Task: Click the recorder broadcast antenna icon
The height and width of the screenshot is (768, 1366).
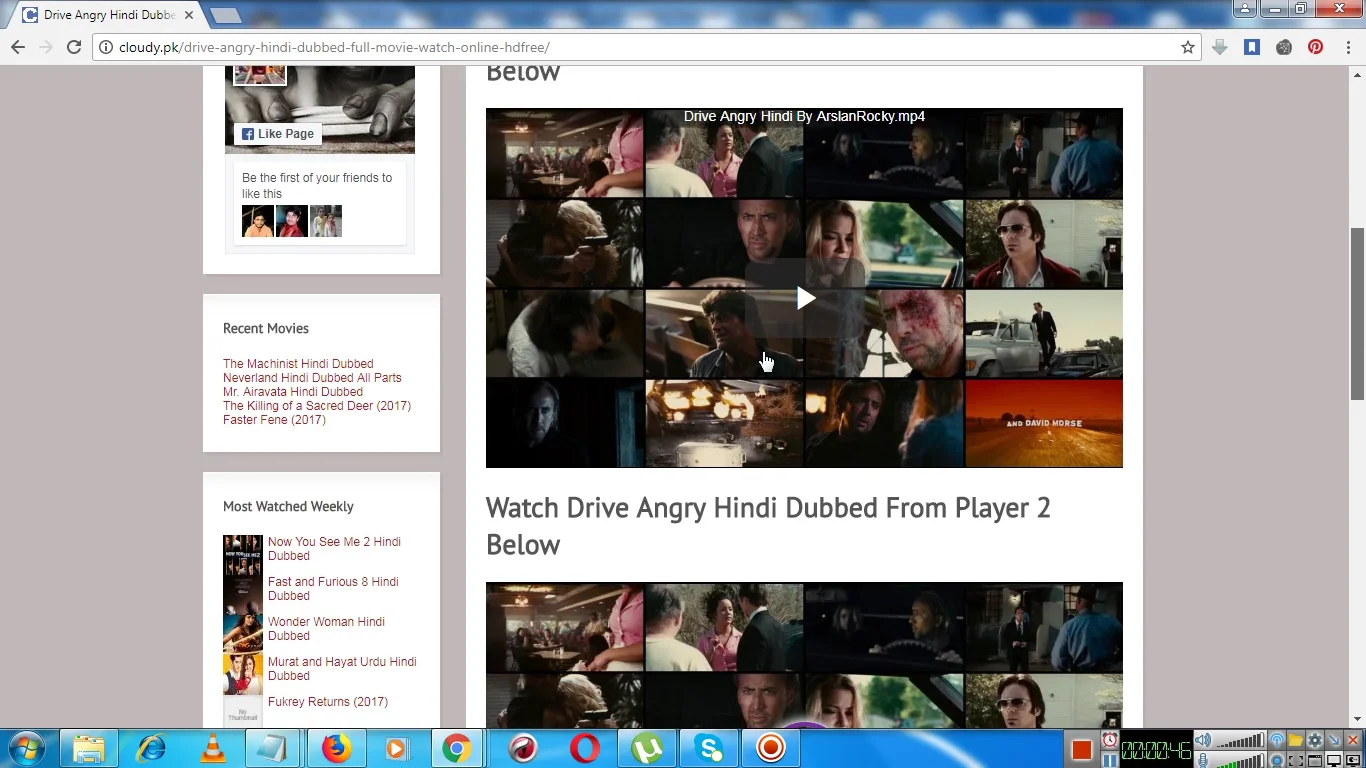Action: [1277, 740]
